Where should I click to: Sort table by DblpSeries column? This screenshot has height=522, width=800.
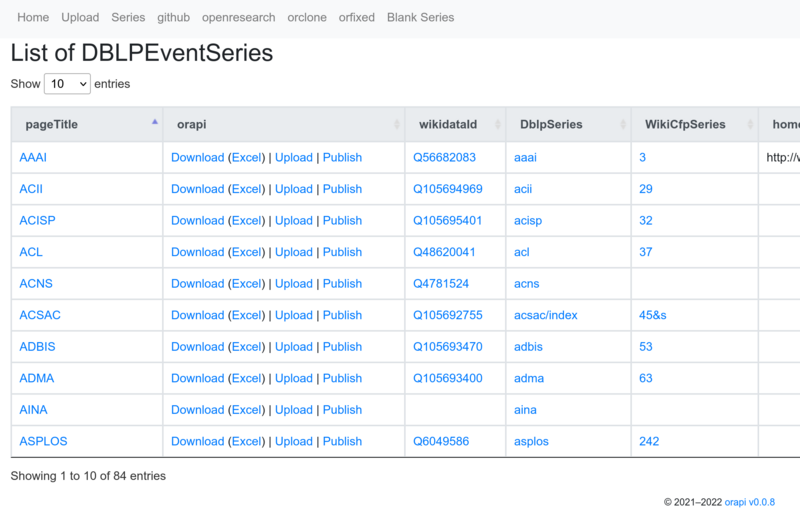(x=568, y=125)
